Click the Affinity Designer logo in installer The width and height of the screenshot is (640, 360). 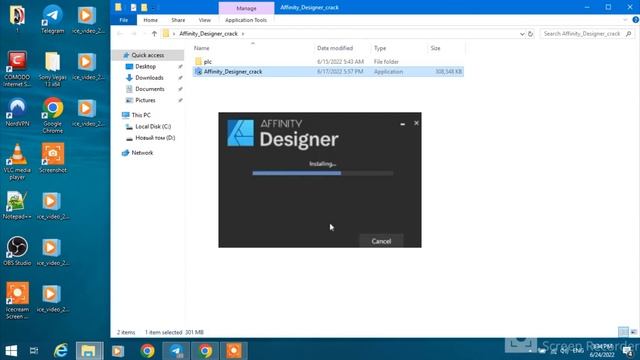[240, 133]
